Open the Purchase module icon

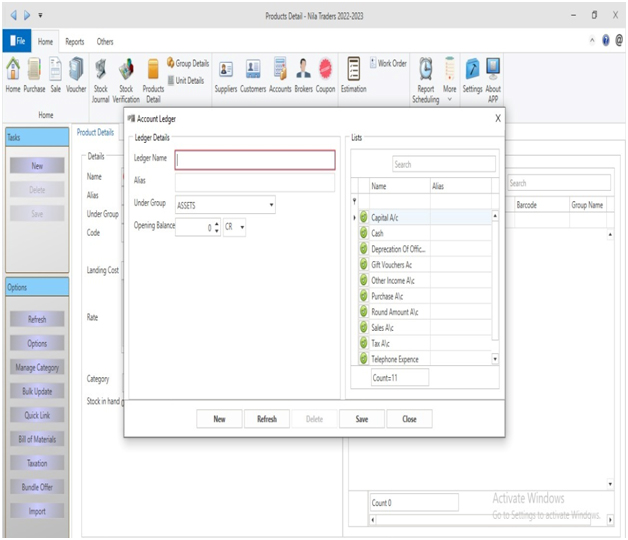pyautogui.click(x=34, y=75)
